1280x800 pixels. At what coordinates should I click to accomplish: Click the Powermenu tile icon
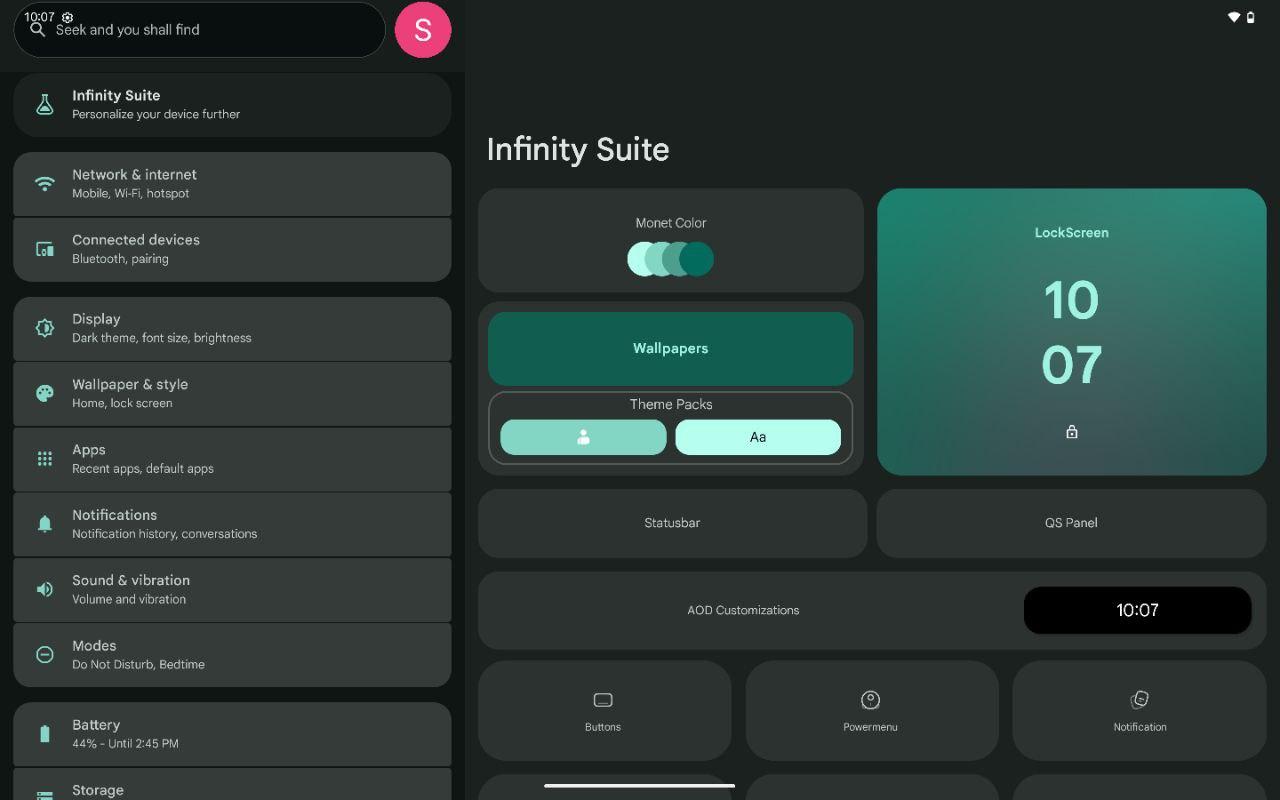(870, 700)
